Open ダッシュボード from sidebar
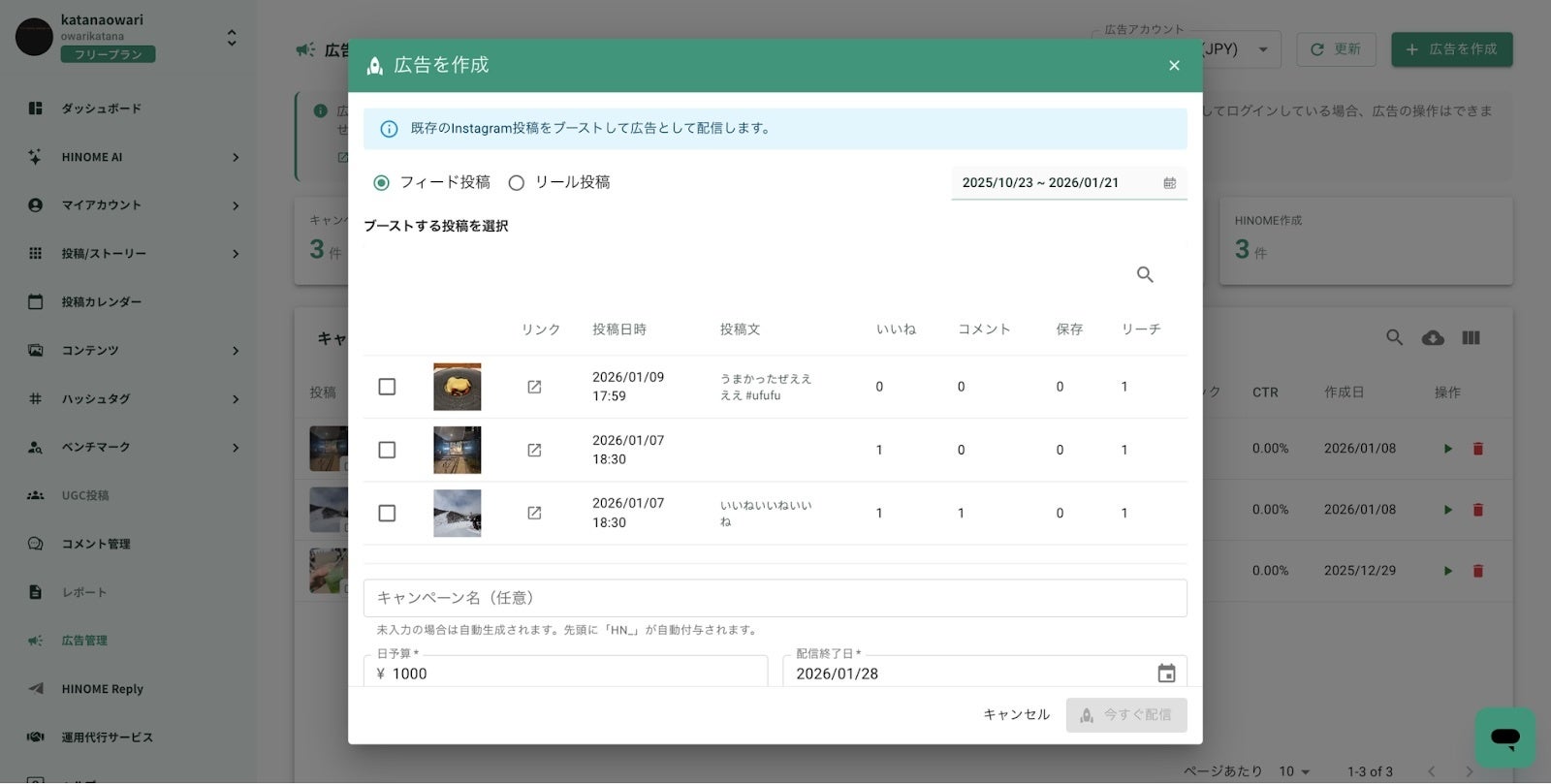The image size is (1551, 784). 101,109
